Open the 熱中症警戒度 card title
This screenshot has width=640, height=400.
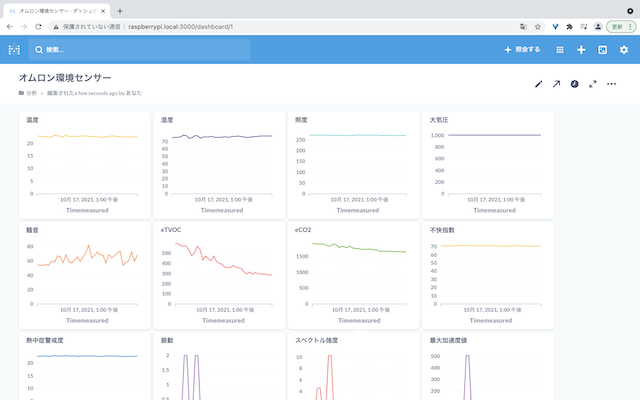[x=45, y=340]
